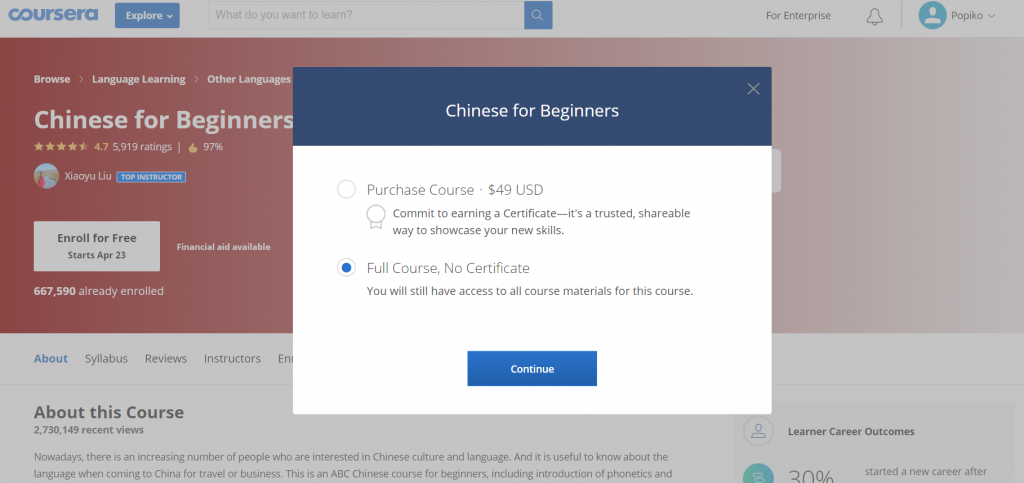Click the Learner Career Outcomes person icon
The image size is (1024, 483).
(758, 431)
